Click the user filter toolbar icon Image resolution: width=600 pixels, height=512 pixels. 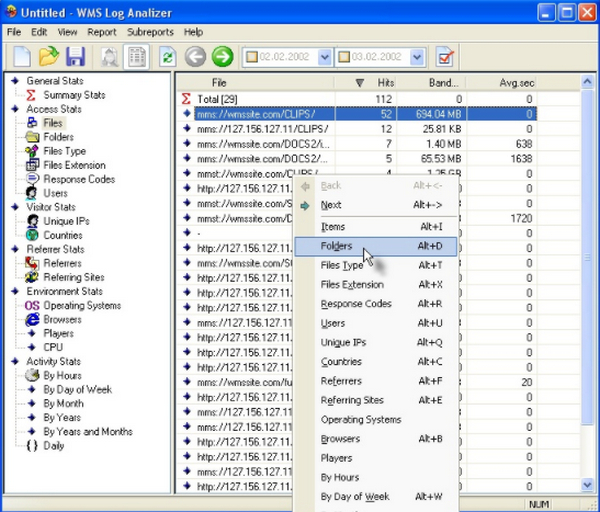(x=109, y=57)
